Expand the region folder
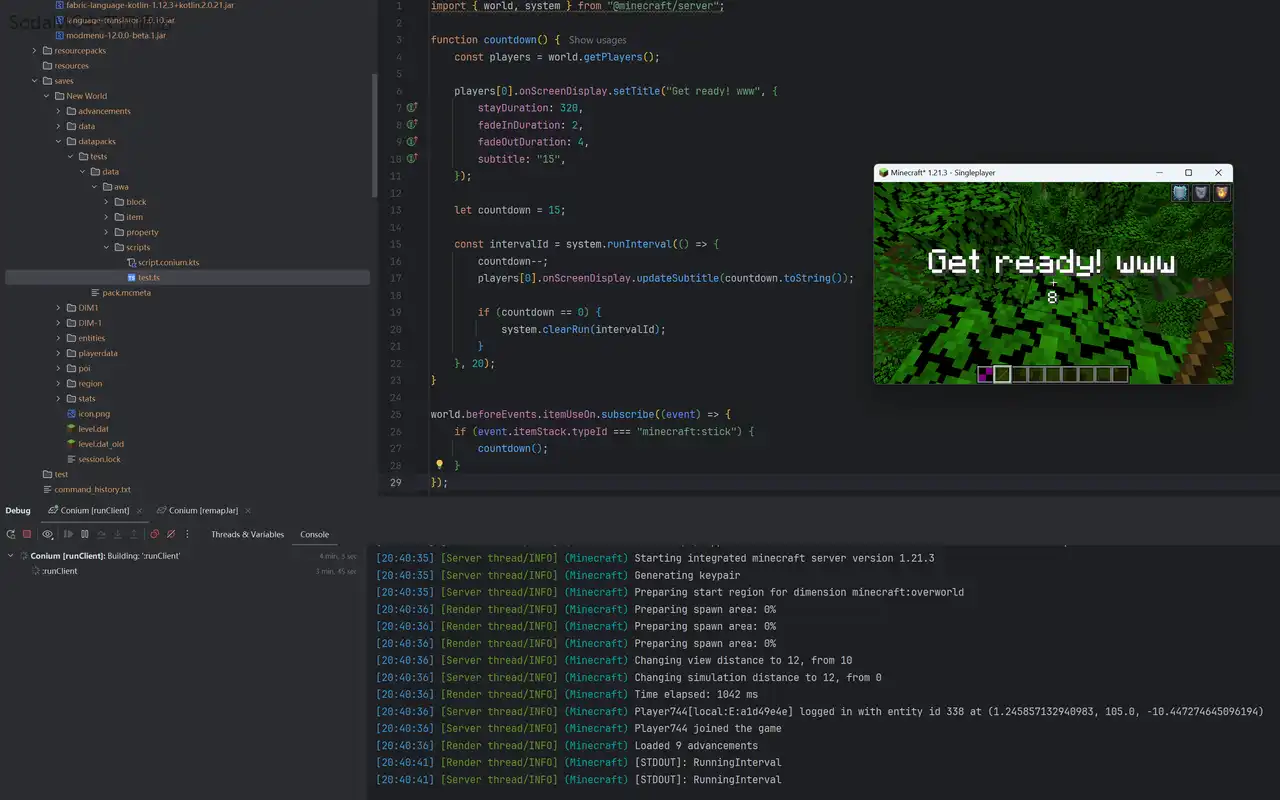 point(58,384)
